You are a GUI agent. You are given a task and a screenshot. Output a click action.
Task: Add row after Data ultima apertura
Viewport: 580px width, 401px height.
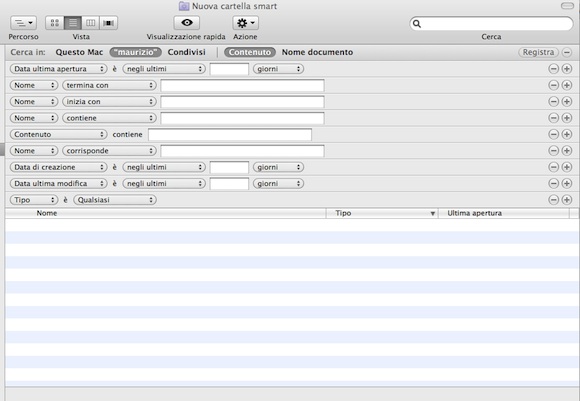[567, 69]
